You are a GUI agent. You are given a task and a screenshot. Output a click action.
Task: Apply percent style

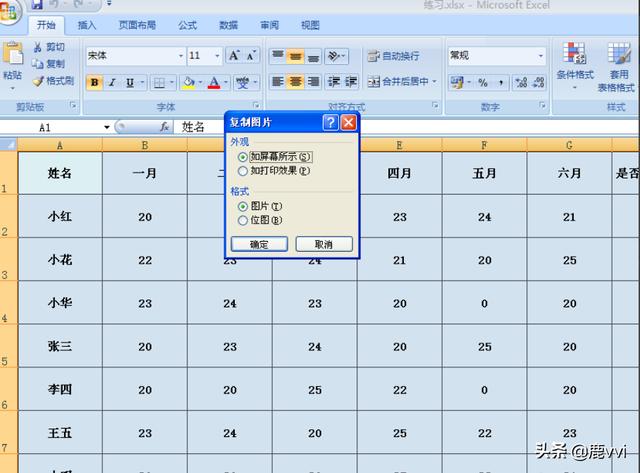click(483, 82)
